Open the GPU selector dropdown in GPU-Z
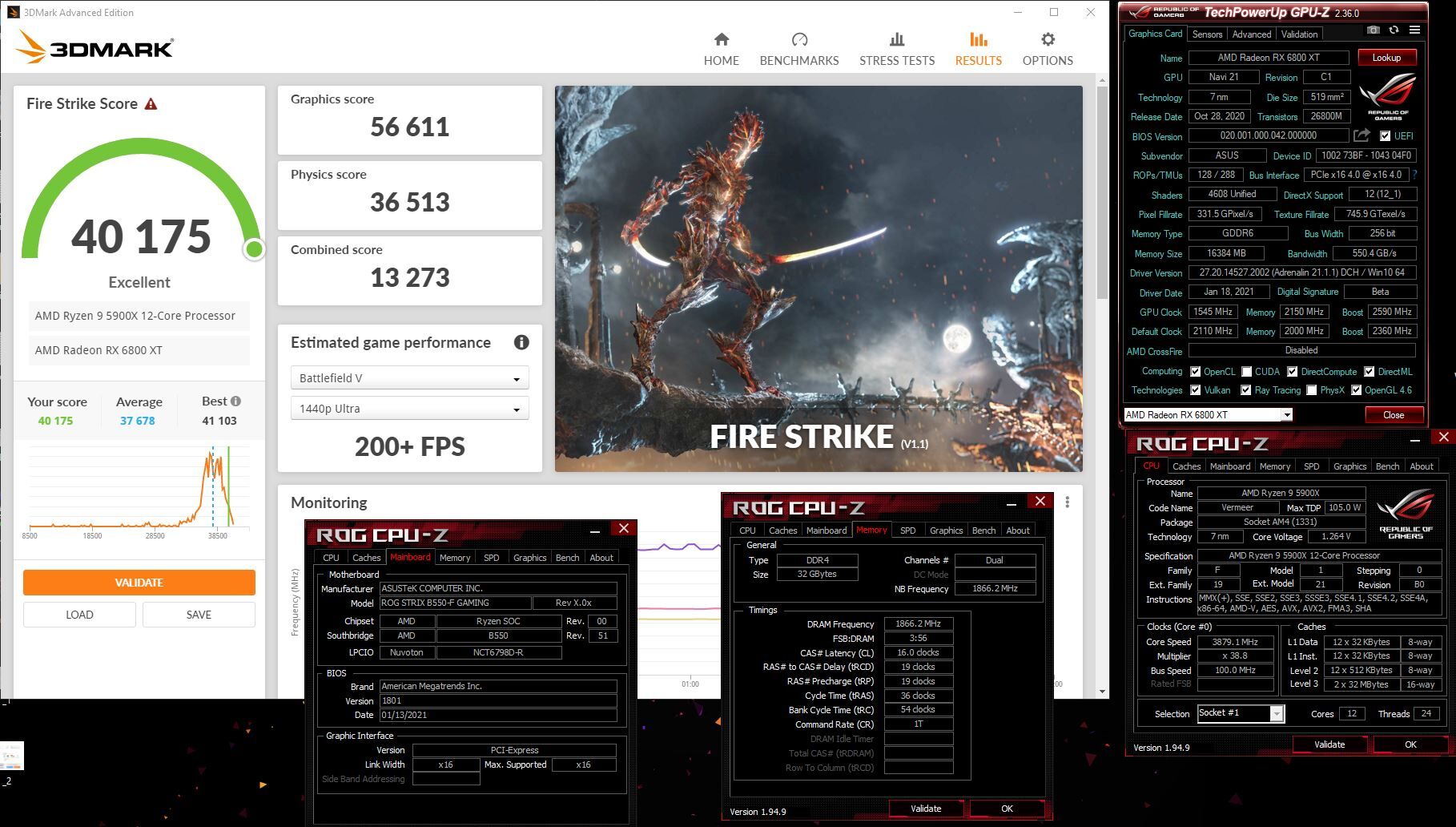 pyautogui.click(x=1208, y=415)
